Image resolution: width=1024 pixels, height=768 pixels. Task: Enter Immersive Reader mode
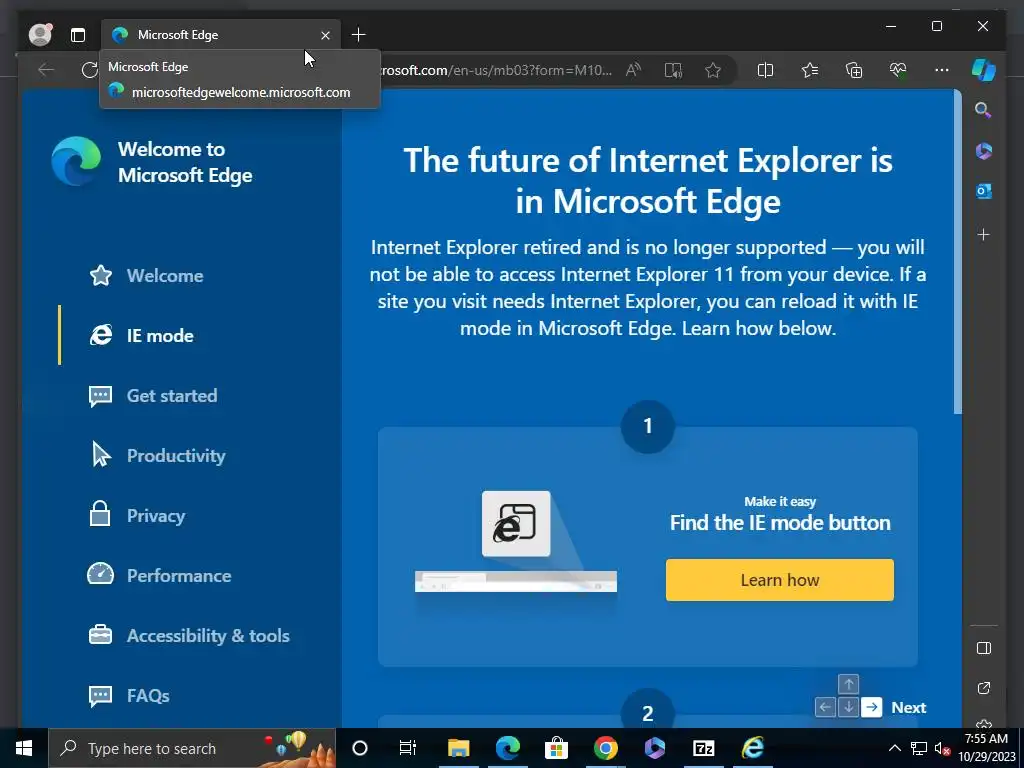[673, 70]
